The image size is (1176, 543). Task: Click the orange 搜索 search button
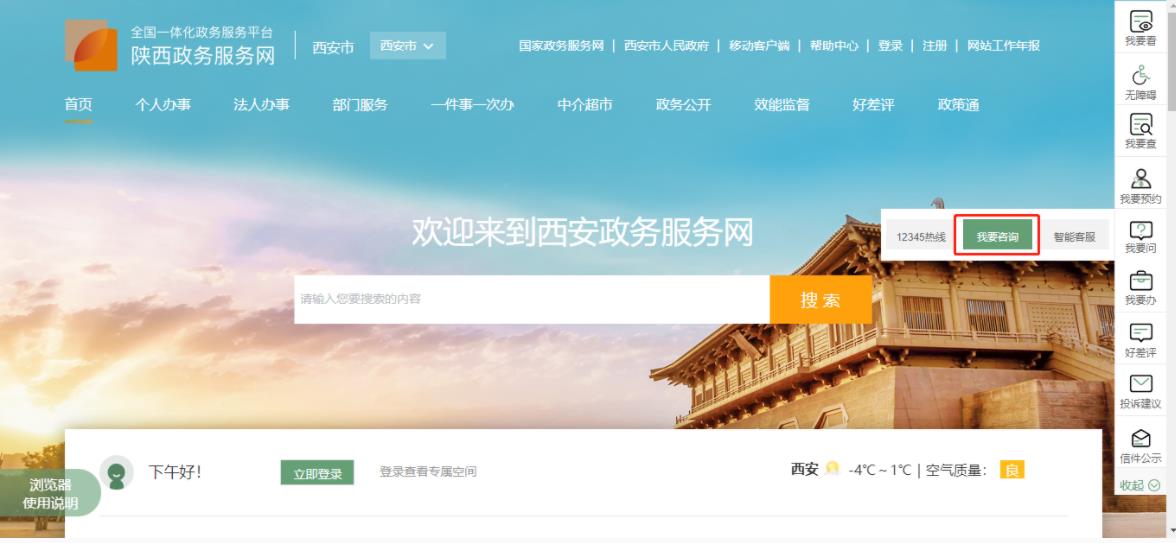click(820, 300)
